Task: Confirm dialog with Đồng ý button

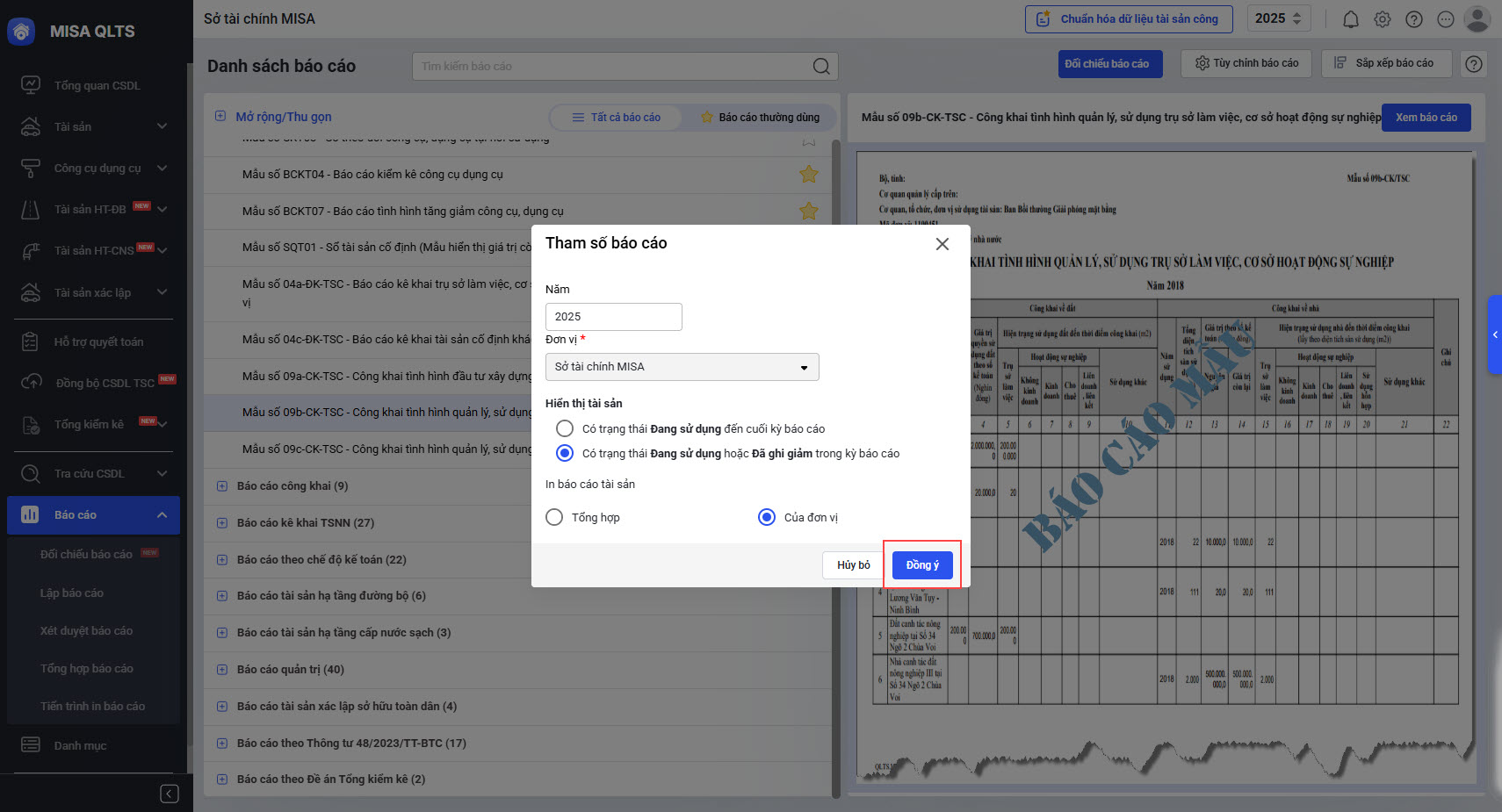Action: click(922, 564)
